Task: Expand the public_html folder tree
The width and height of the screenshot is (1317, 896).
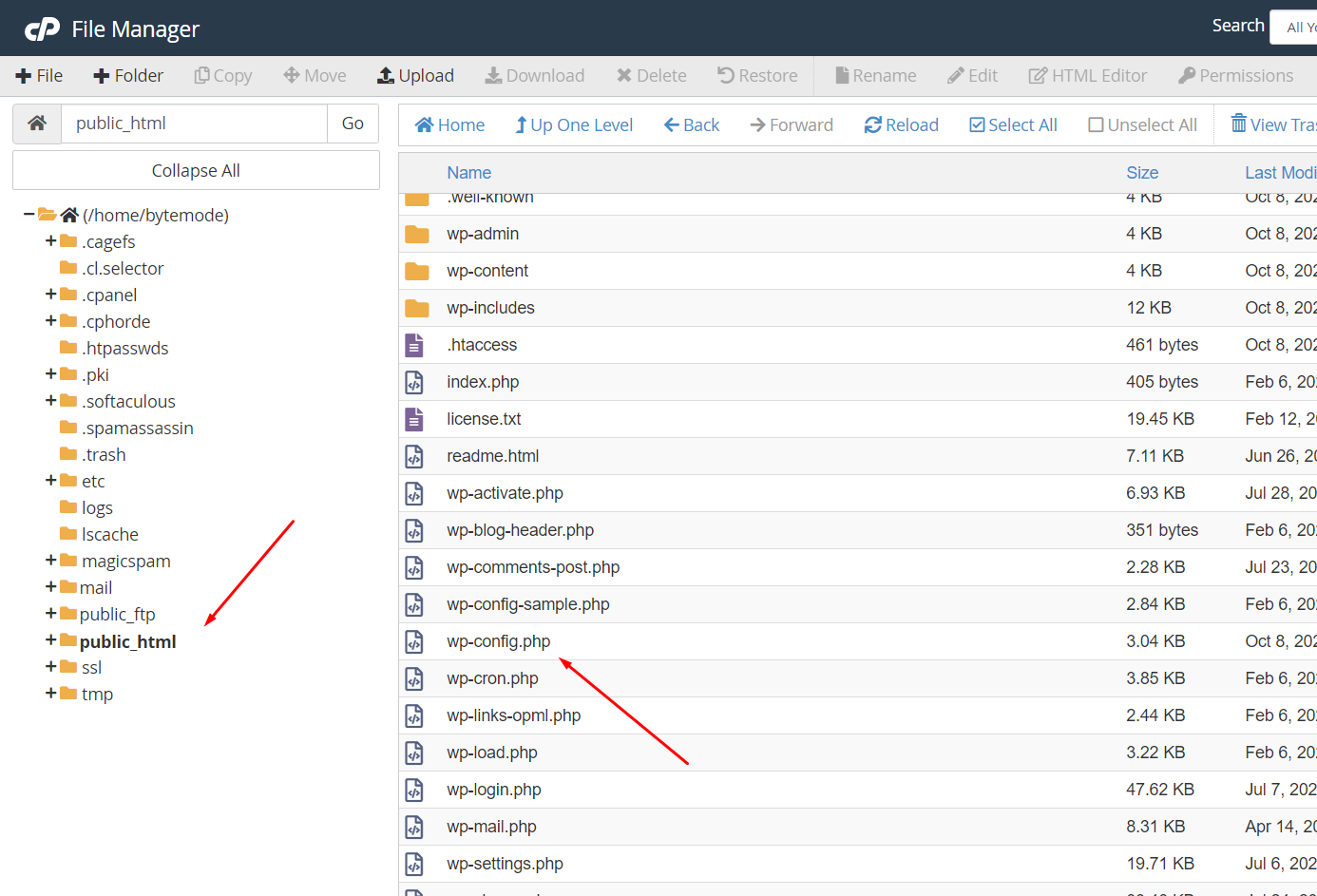Action: click(x=50, y=640)
